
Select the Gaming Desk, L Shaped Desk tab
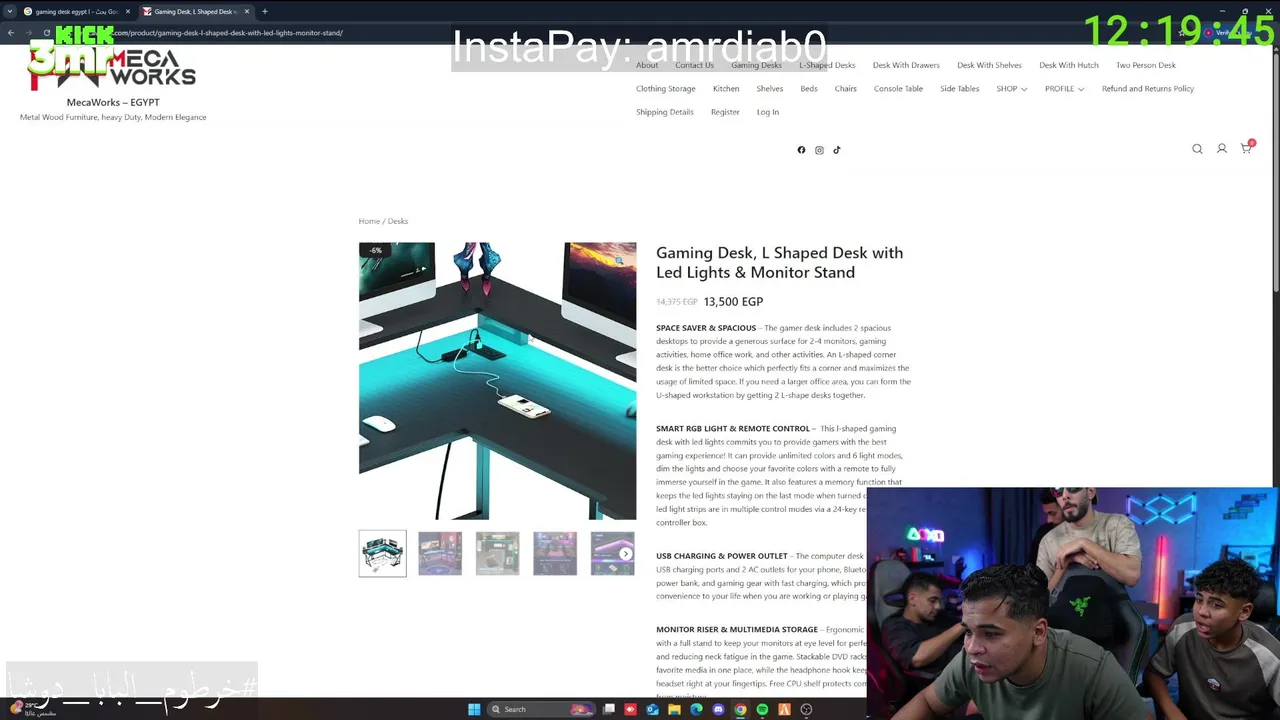click(195, 11)
